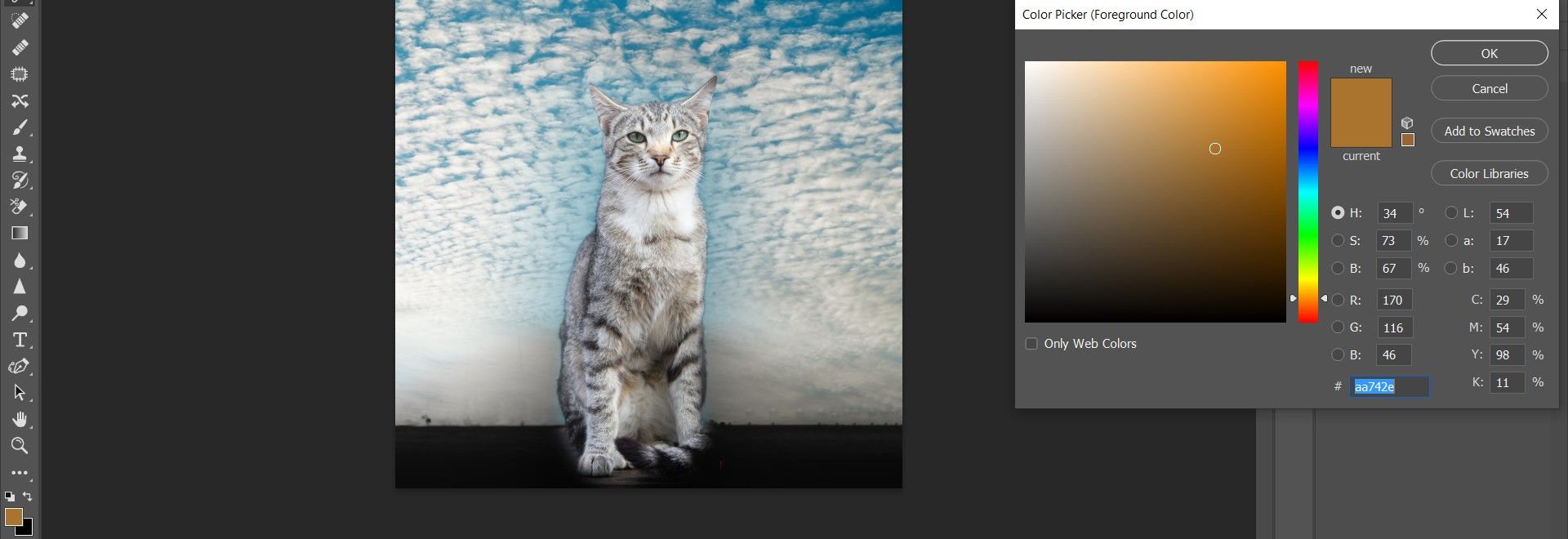Viewport: 1568px width, 539px height.
Task: Select the Hand tool
Action: [x=20, y=420]
